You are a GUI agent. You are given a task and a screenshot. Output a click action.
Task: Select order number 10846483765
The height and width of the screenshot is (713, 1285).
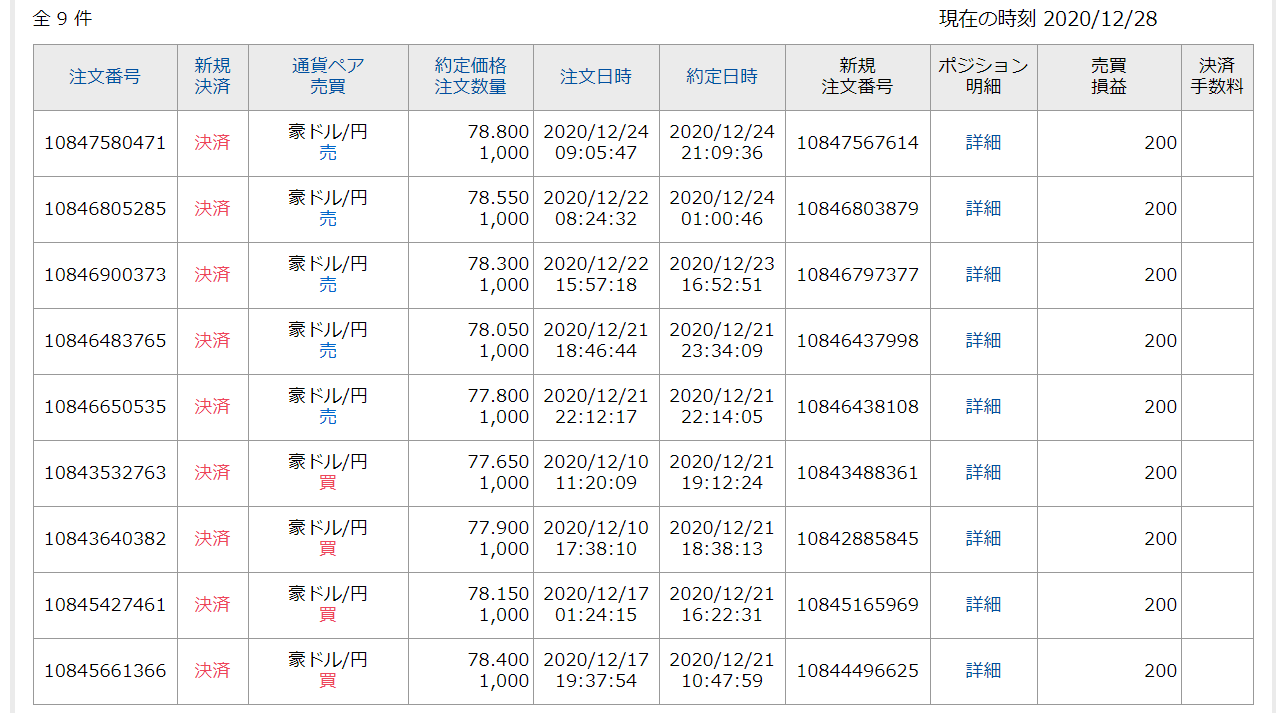pos(105,341)
